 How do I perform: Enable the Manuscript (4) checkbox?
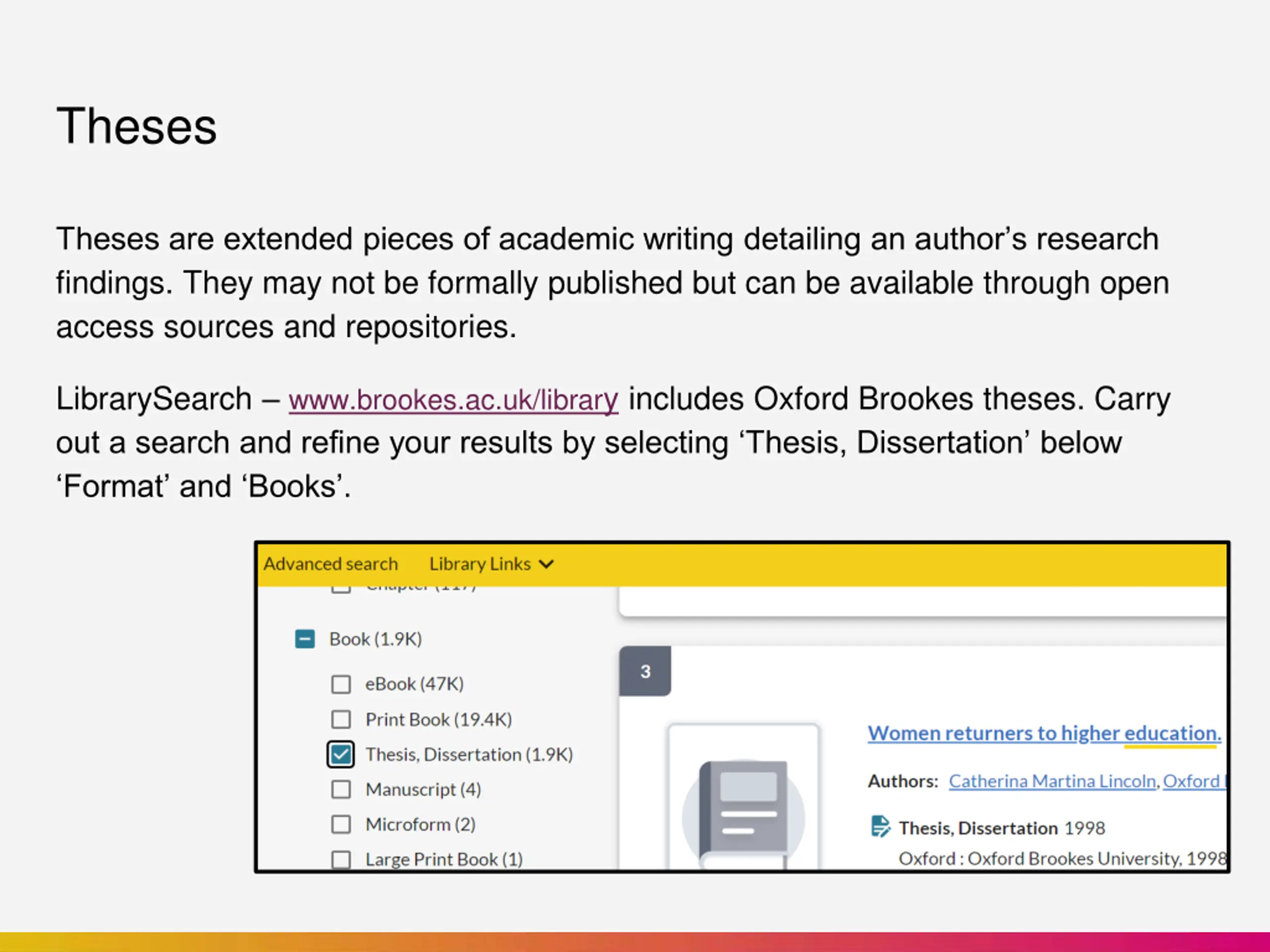(341, 789)
